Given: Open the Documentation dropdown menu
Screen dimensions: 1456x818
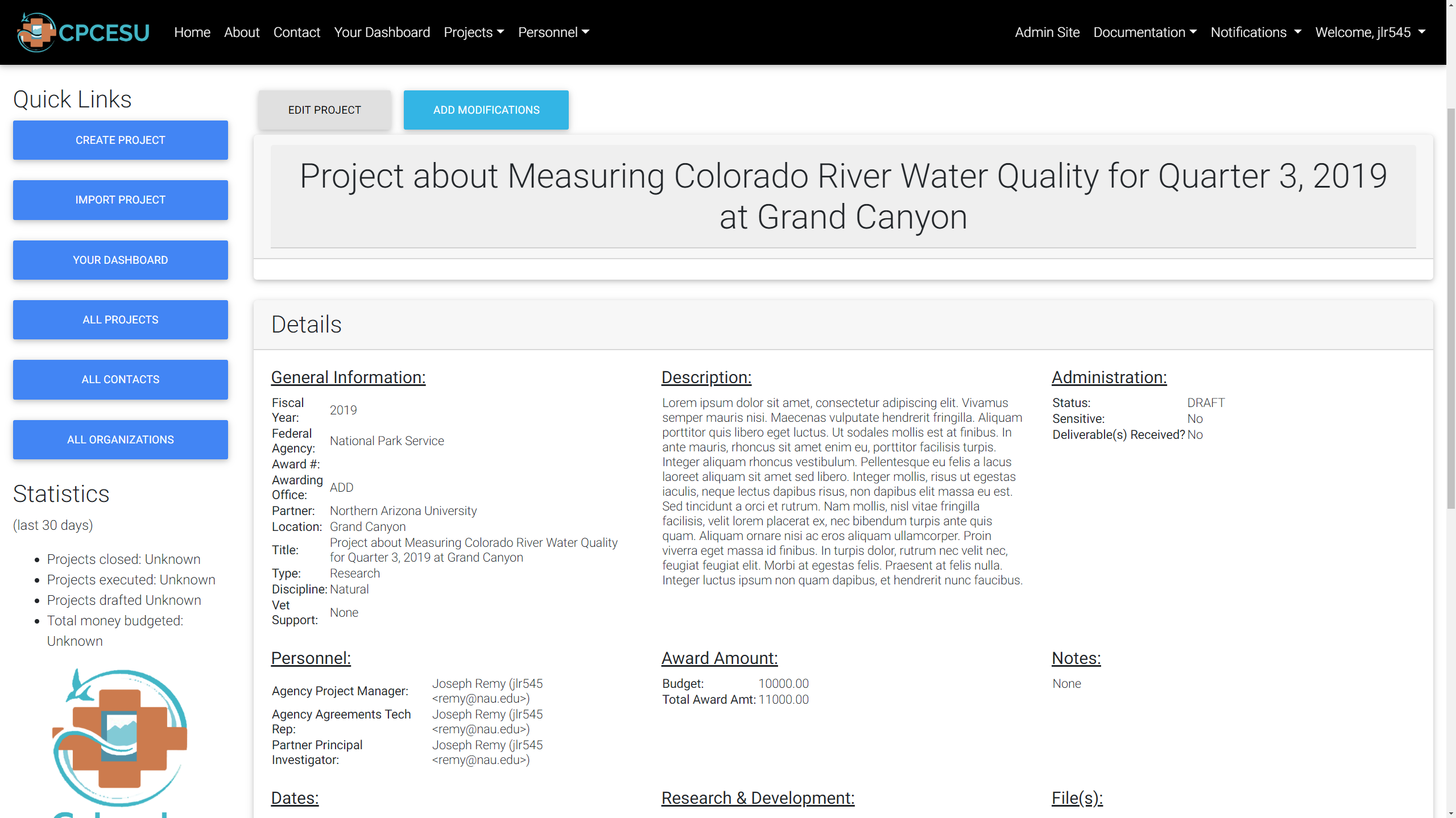Looking at the screenshot, I should coord(1143,32).
